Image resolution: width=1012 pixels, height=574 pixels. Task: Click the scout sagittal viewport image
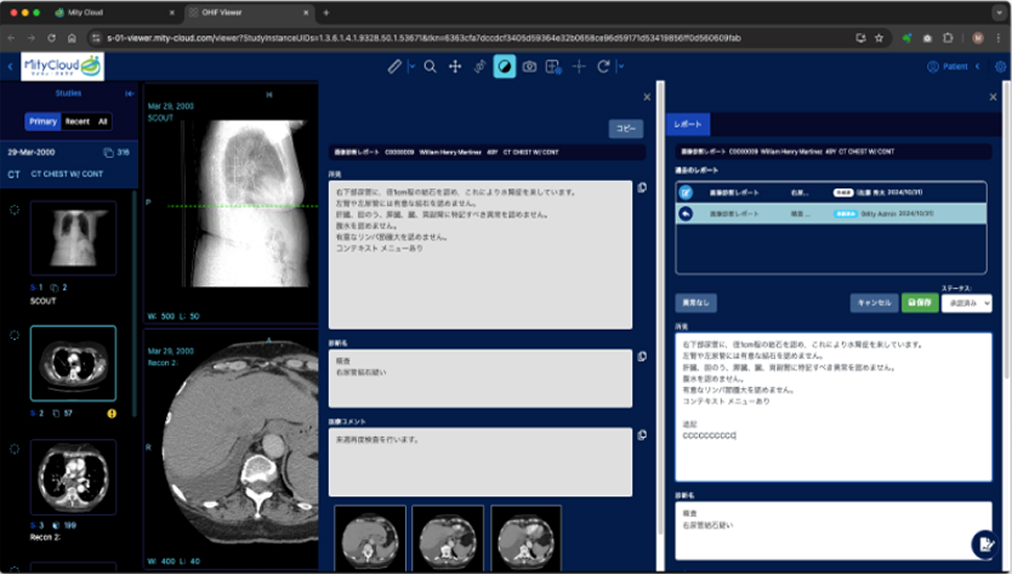click(x=230, y=202)
